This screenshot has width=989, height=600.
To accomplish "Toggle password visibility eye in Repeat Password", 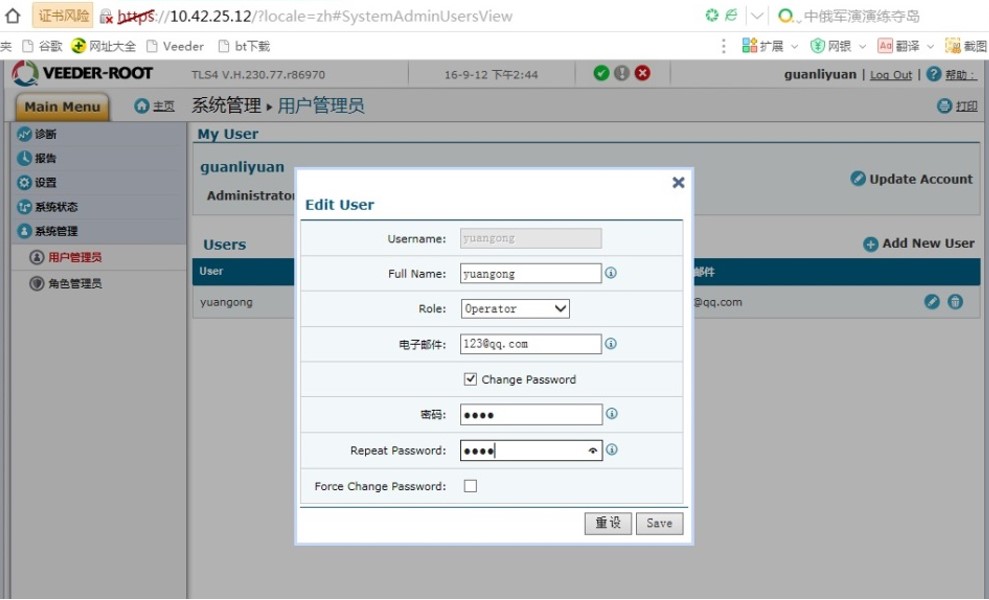I will pyautogui.click(x=592, y=451).
